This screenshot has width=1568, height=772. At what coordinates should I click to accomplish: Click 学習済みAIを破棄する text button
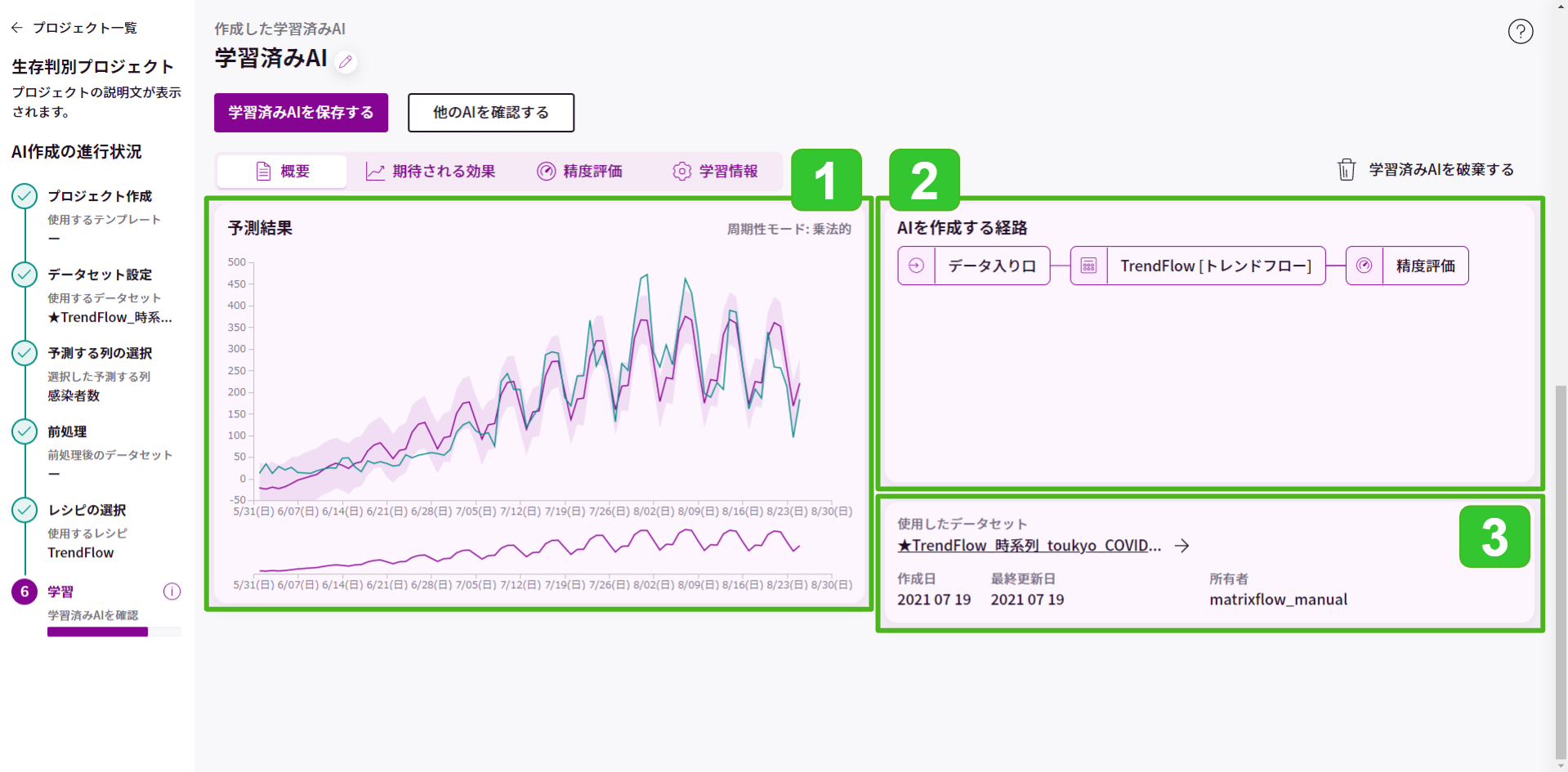pos(1441,170)
